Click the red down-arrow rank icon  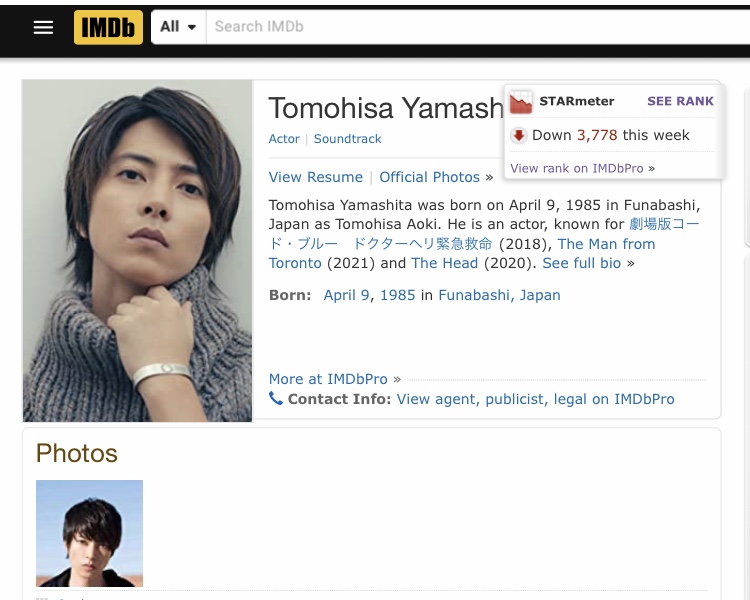[x=518, y=135]
